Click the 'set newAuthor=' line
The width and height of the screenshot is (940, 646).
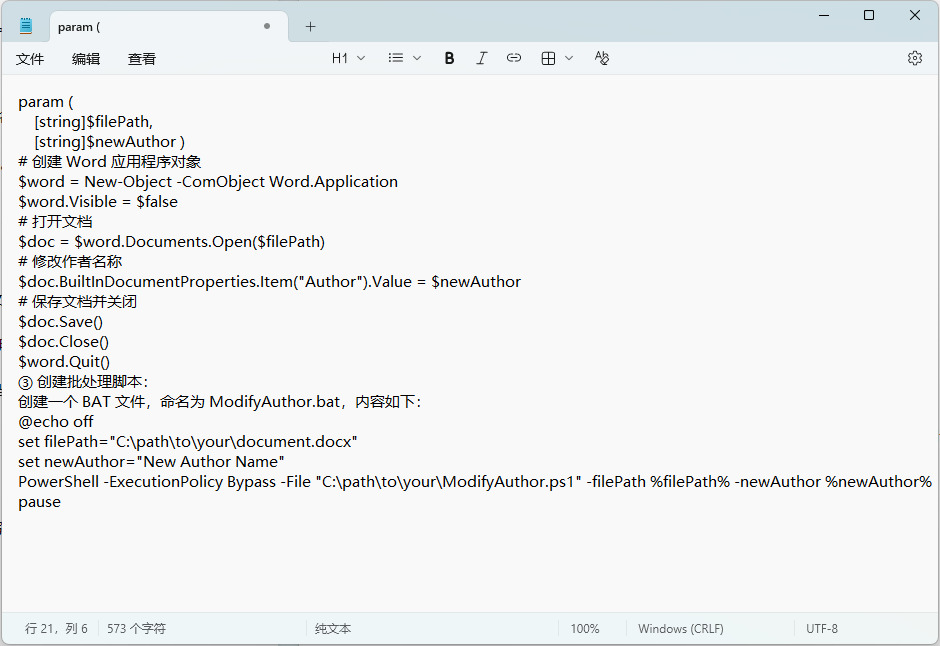[x=151, y=461]
